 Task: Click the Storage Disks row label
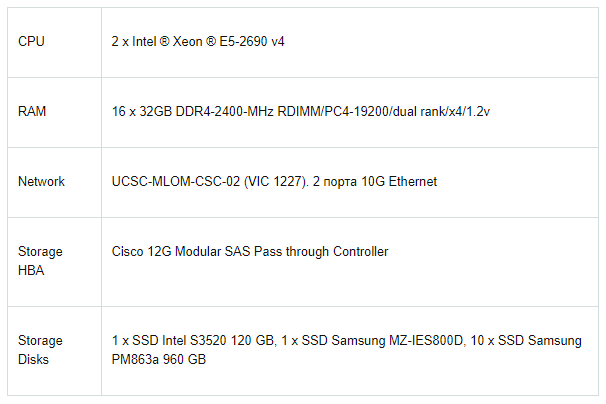[40, 350]
